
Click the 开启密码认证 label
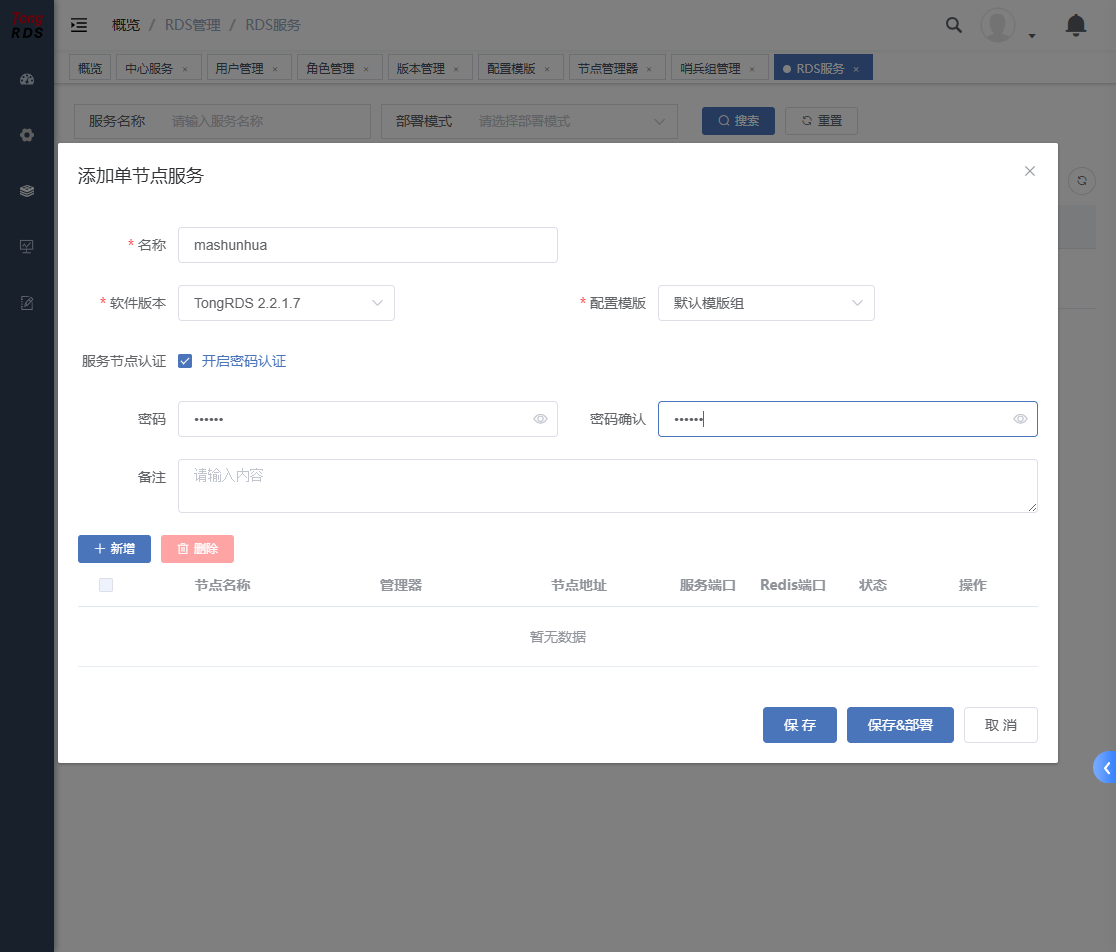[x=243, y=361]
